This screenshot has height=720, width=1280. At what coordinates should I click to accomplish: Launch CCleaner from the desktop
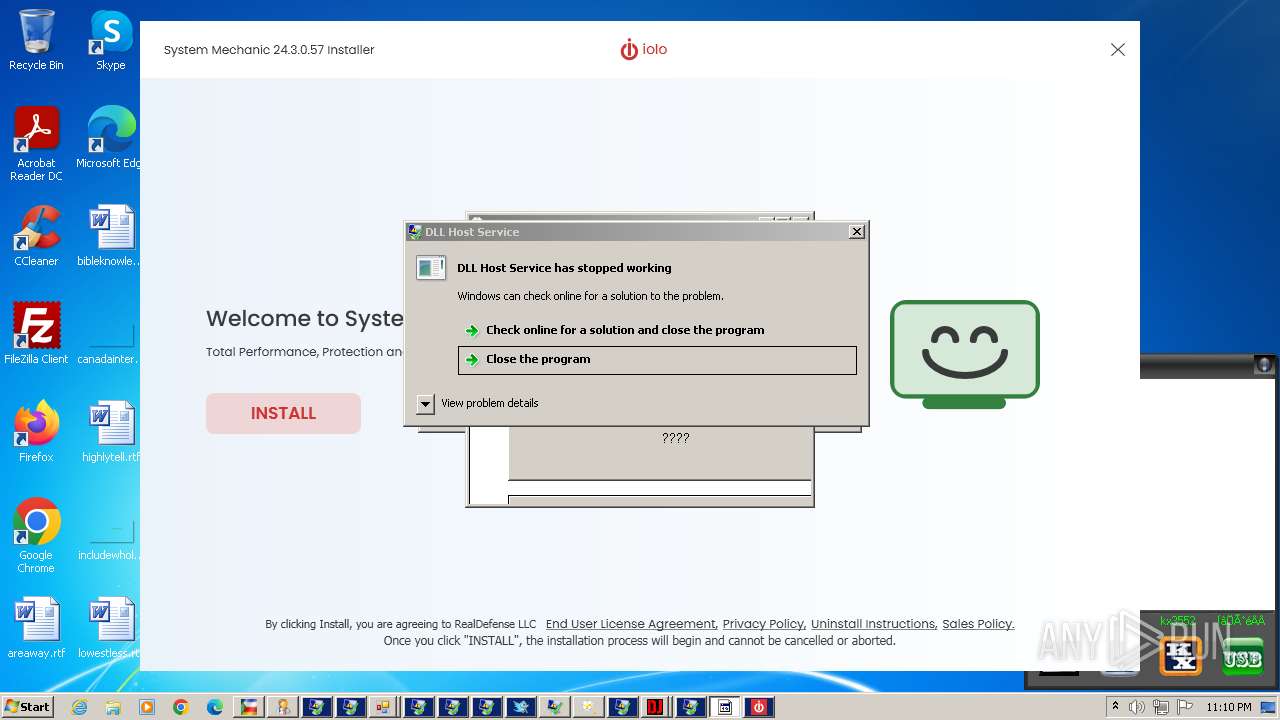36,236
